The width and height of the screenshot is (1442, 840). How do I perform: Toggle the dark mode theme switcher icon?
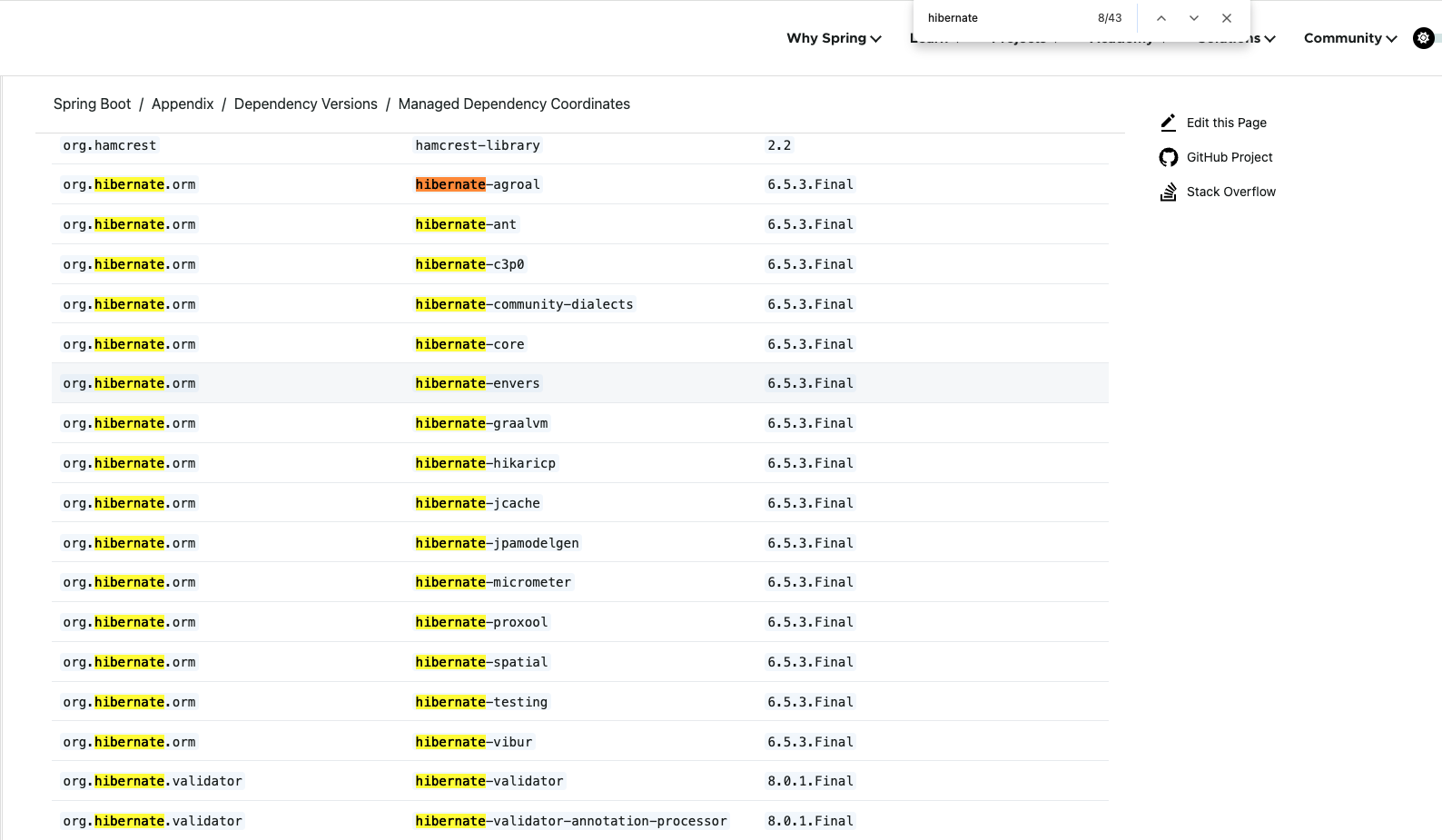1423,38
